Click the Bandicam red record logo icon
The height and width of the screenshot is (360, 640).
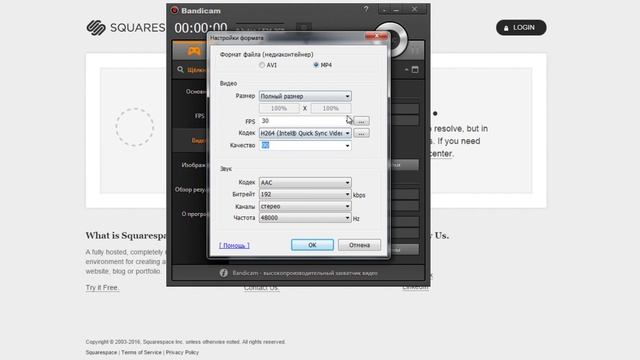(175, 10)
